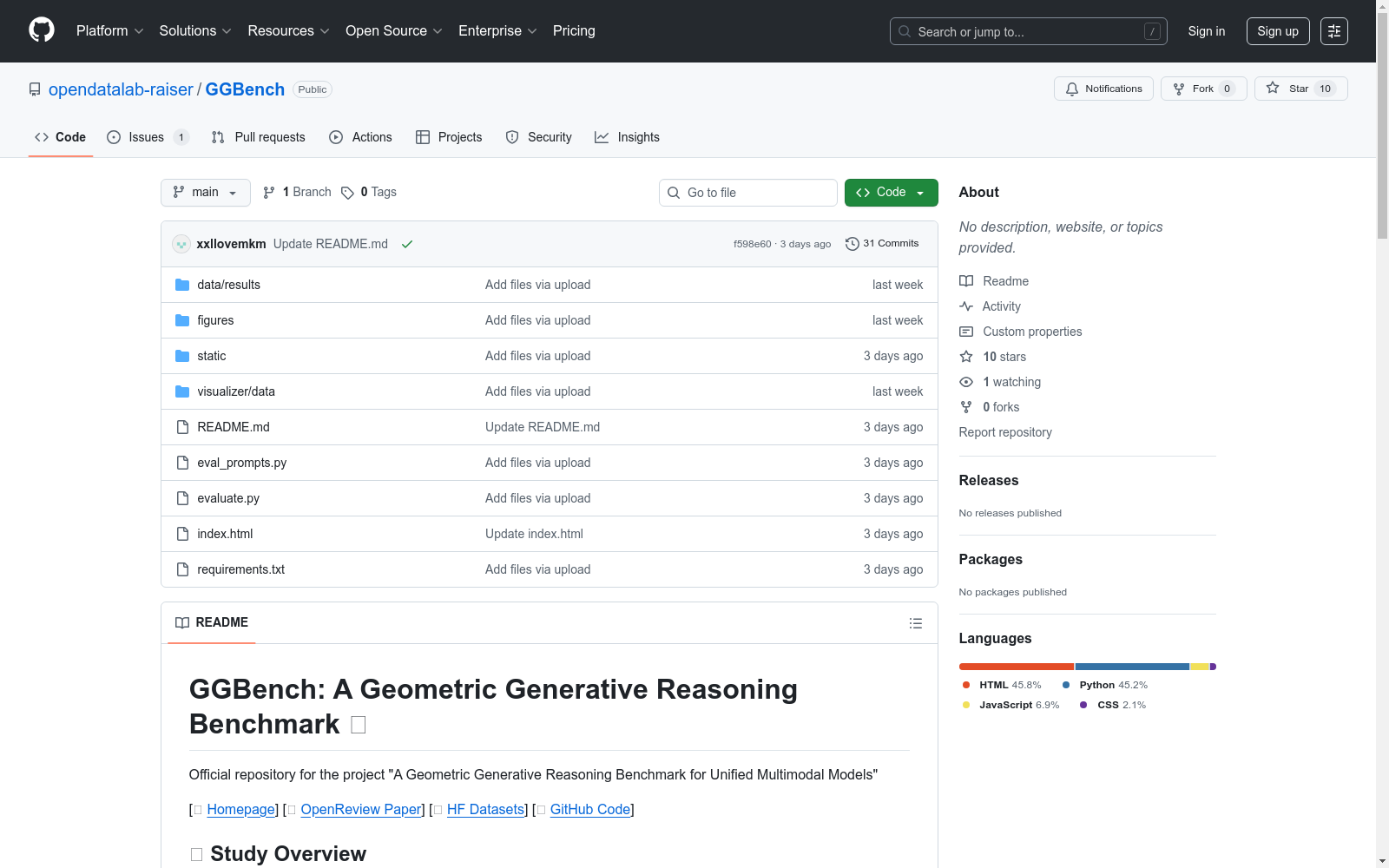The image size is (1389, 868).
Task: Open the Insights tab
Action: click(628, 137)
